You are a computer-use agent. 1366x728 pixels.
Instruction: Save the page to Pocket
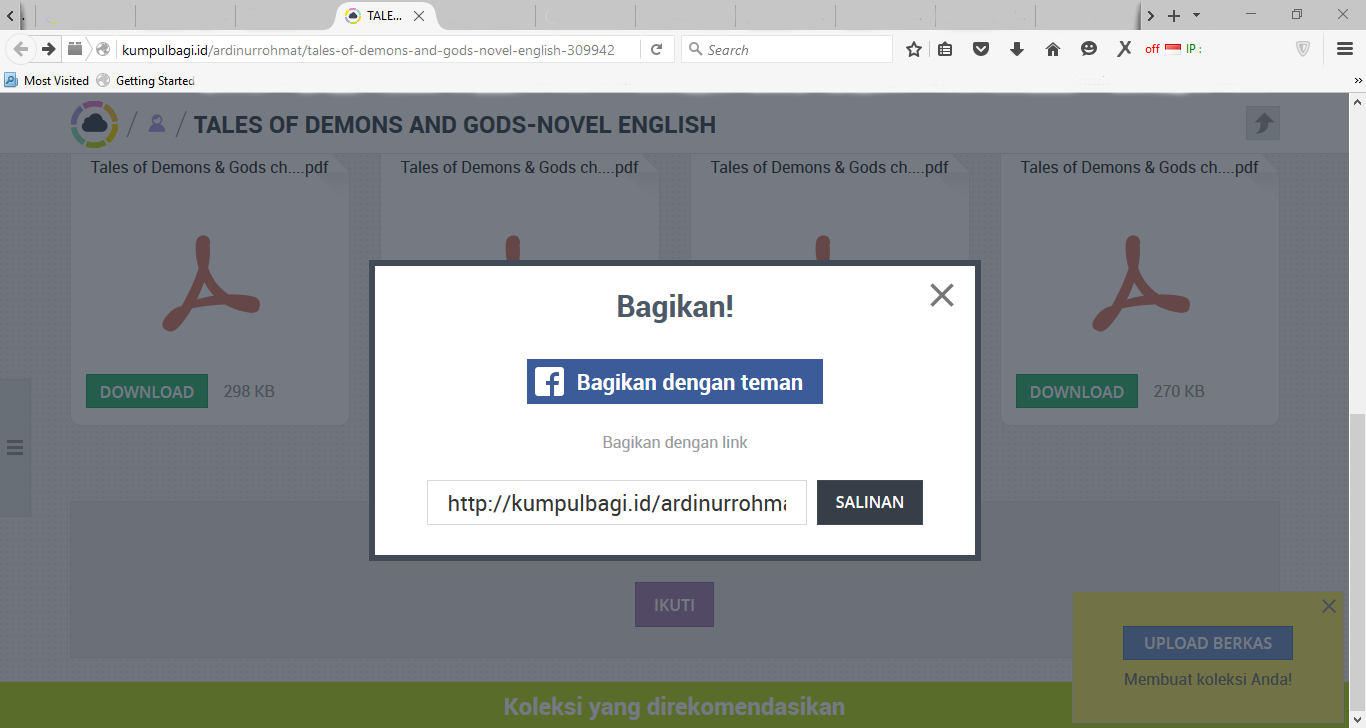pos(981,49)
